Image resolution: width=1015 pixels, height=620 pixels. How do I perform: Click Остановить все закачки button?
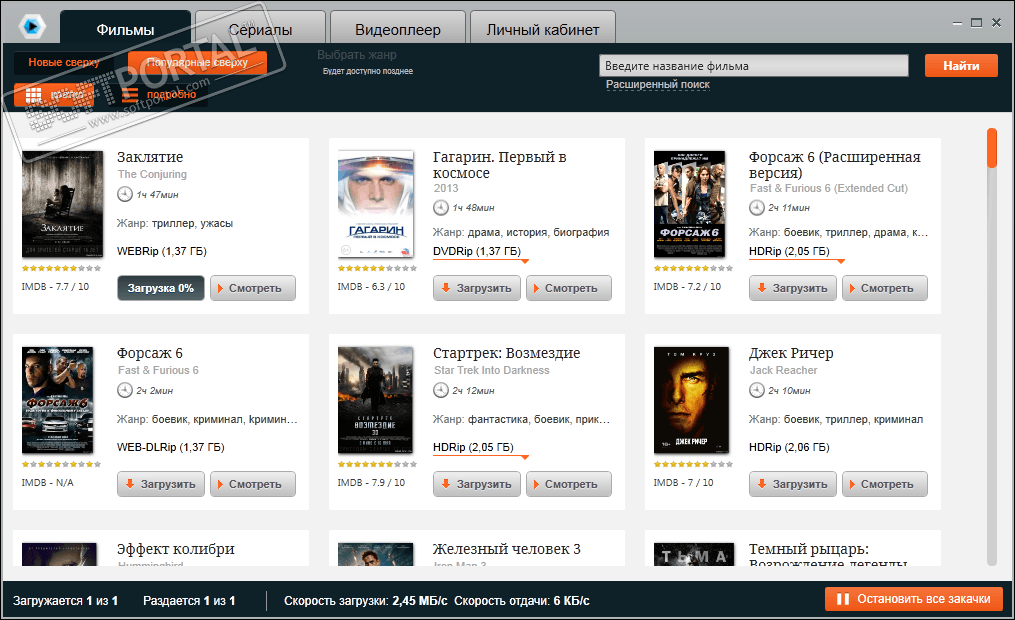pos(914,599)
